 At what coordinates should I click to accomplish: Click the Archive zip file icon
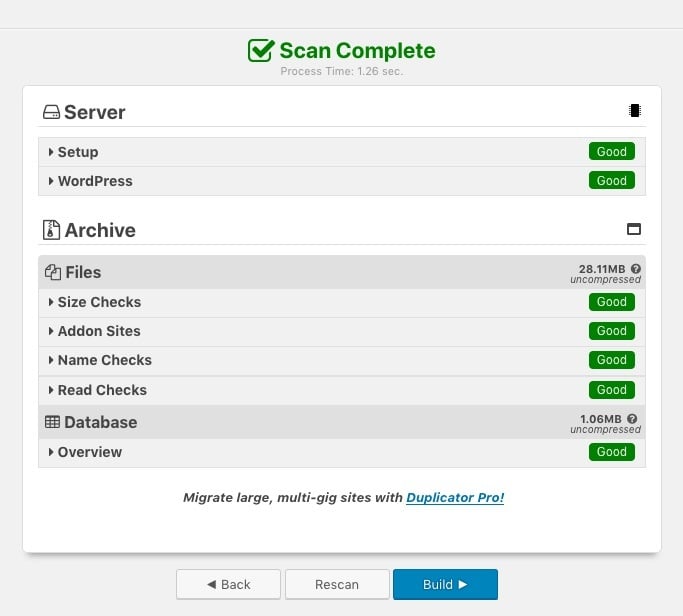pos(51,230)
